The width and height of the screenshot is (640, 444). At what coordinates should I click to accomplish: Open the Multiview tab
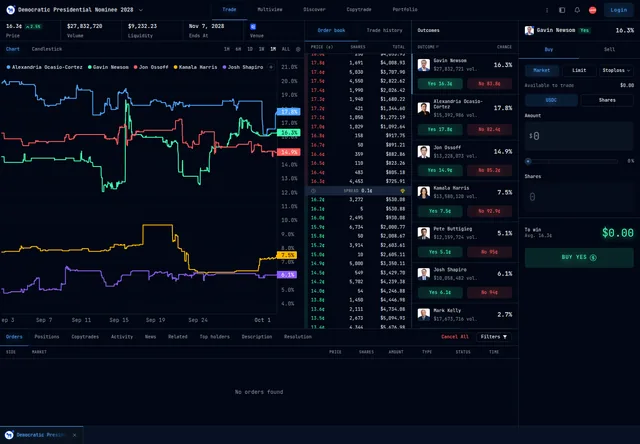(270, 9)
